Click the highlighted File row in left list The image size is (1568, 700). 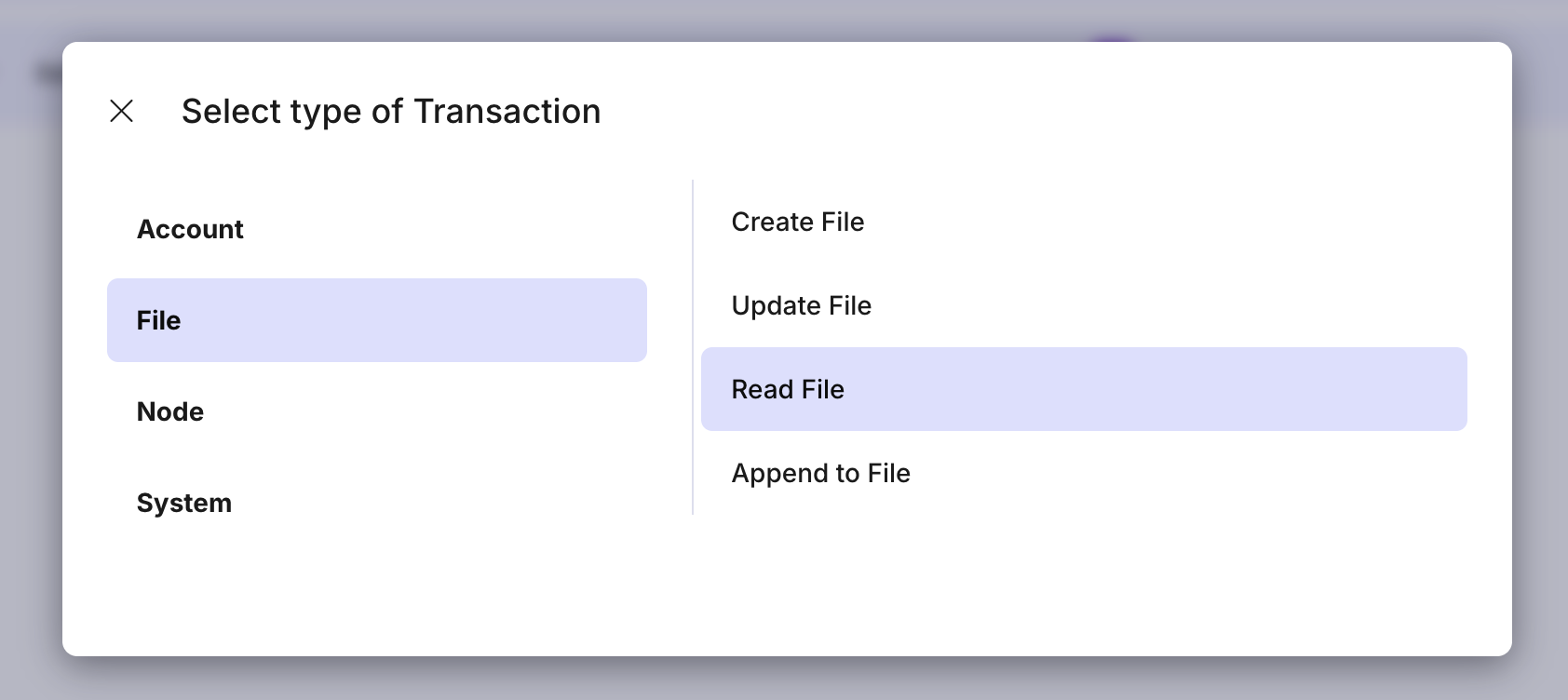tap(376, 320)
